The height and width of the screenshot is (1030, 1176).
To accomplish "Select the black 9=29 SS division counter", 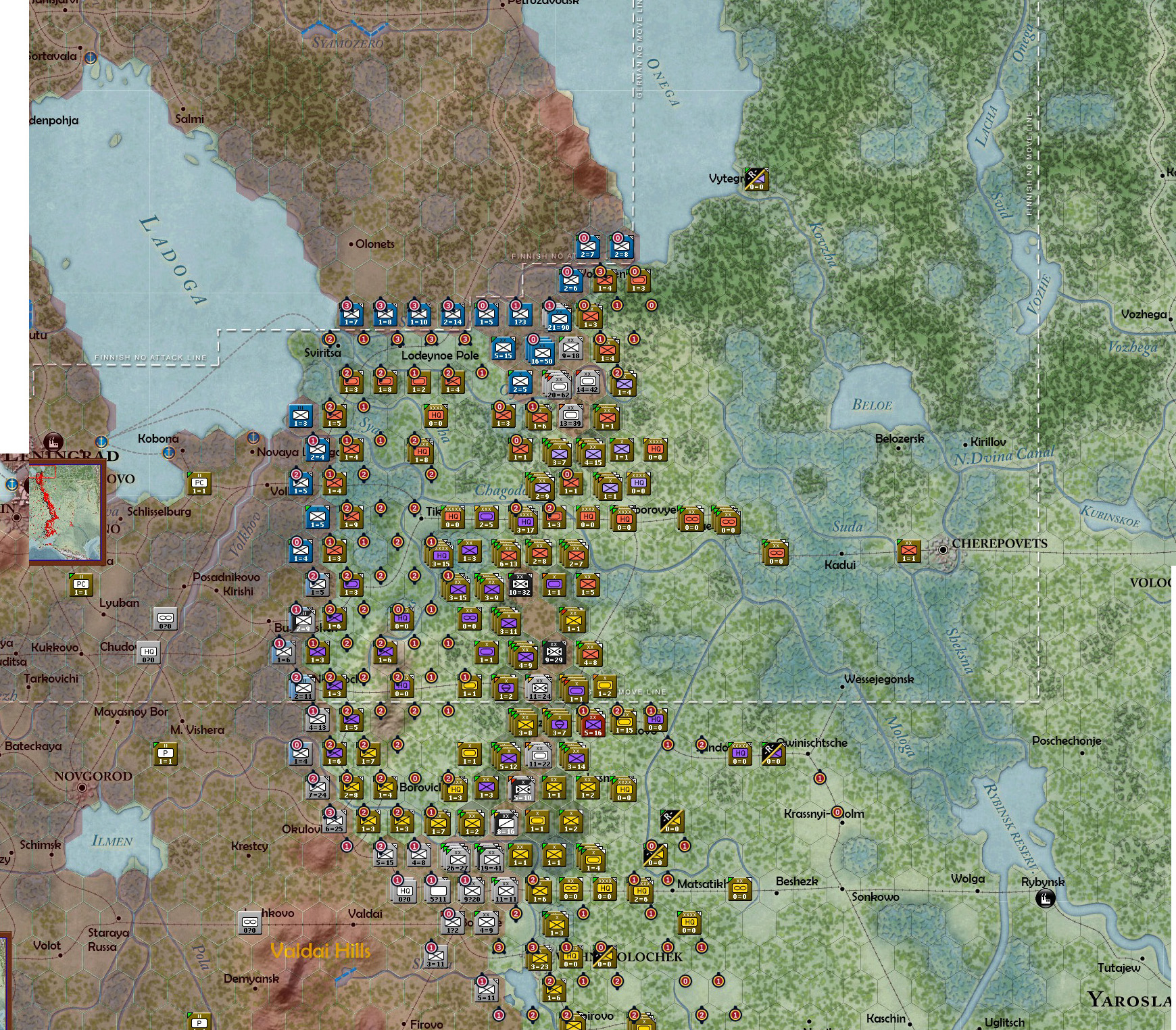I will coord(554,652).
